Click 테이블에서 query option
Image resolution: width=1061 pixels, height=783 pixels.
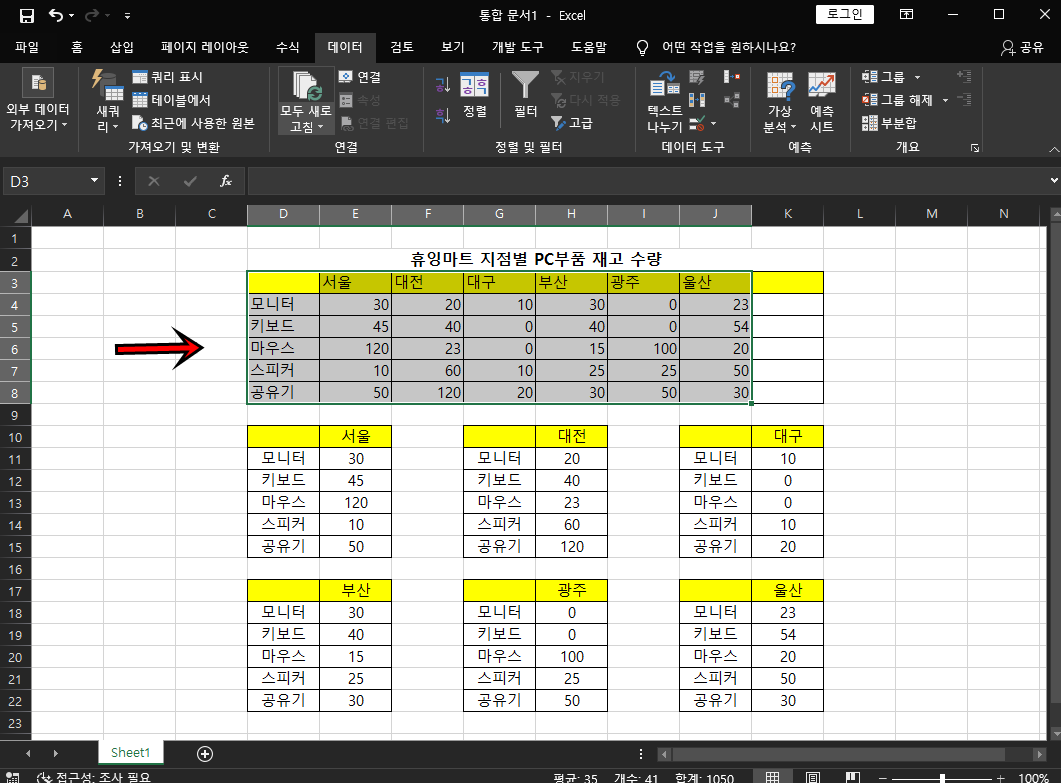point(171,100)
